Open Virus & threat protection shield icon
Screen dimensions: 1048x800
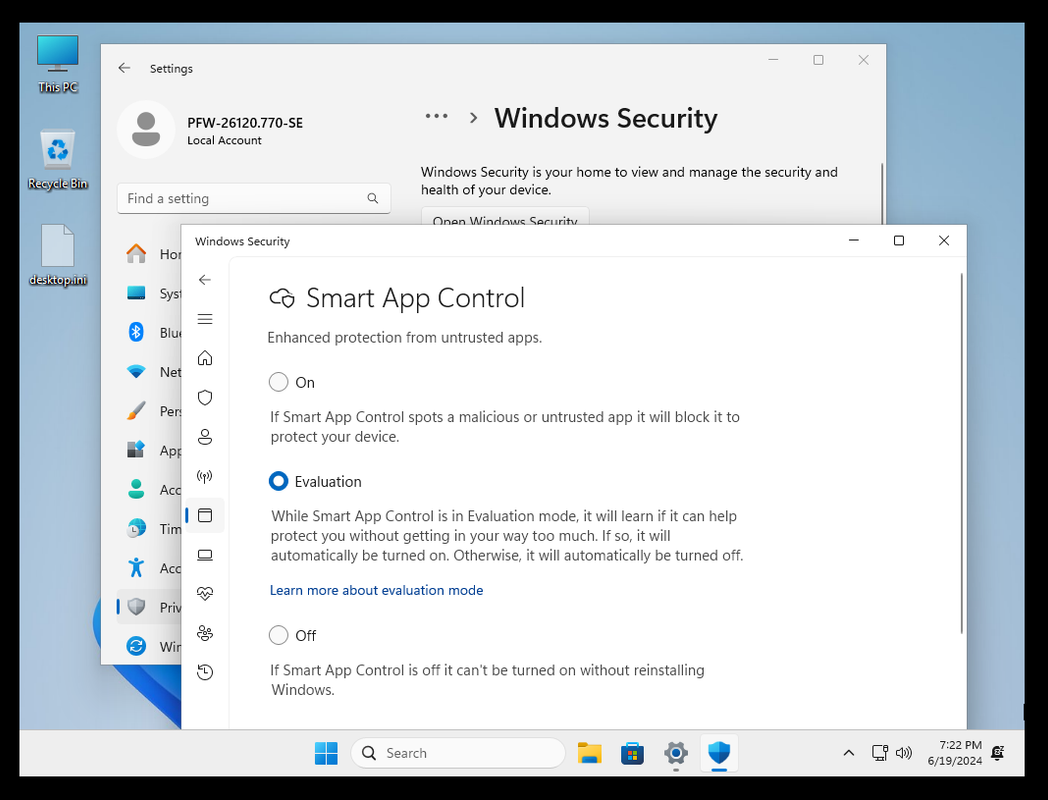click(205, 398)
